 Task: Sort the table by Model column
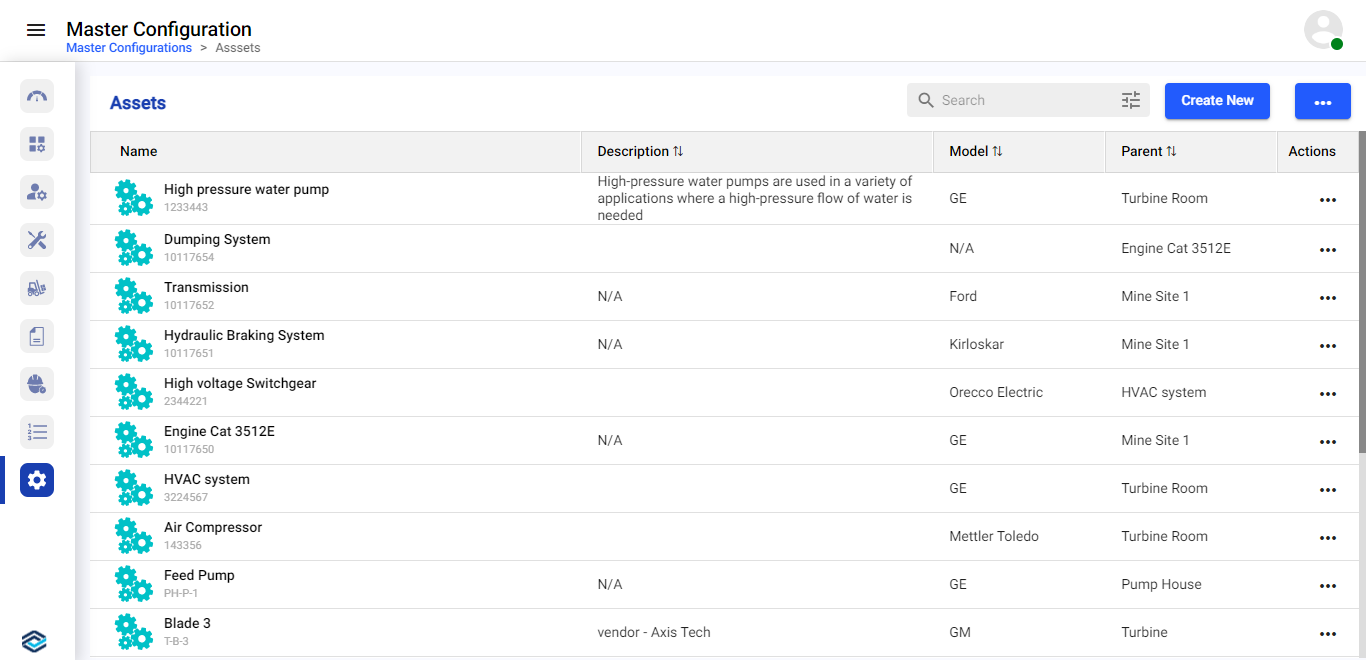tap(997, 152)
